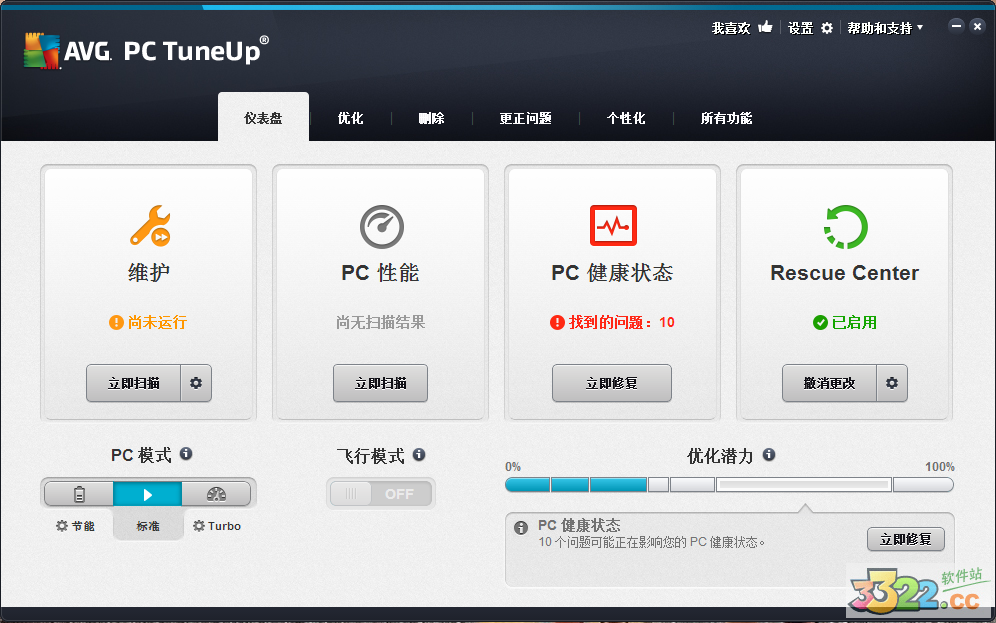Viewport: 996px width, 623px height.
Task: Click the green check icon beside 已启用
Action: [x=820, y=323]
